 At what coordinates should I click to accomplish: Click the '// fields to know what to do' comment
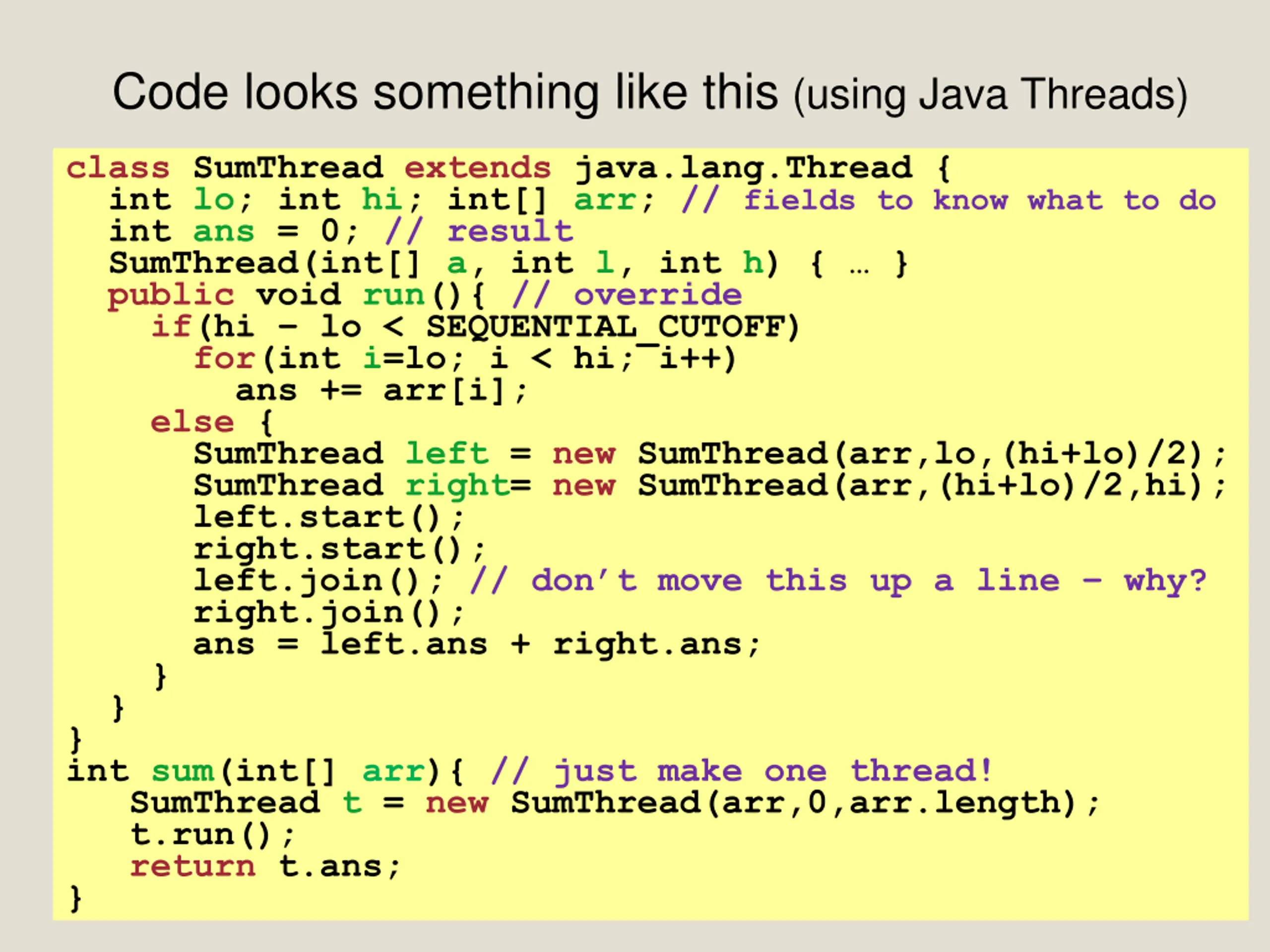[x=949, y=201]
